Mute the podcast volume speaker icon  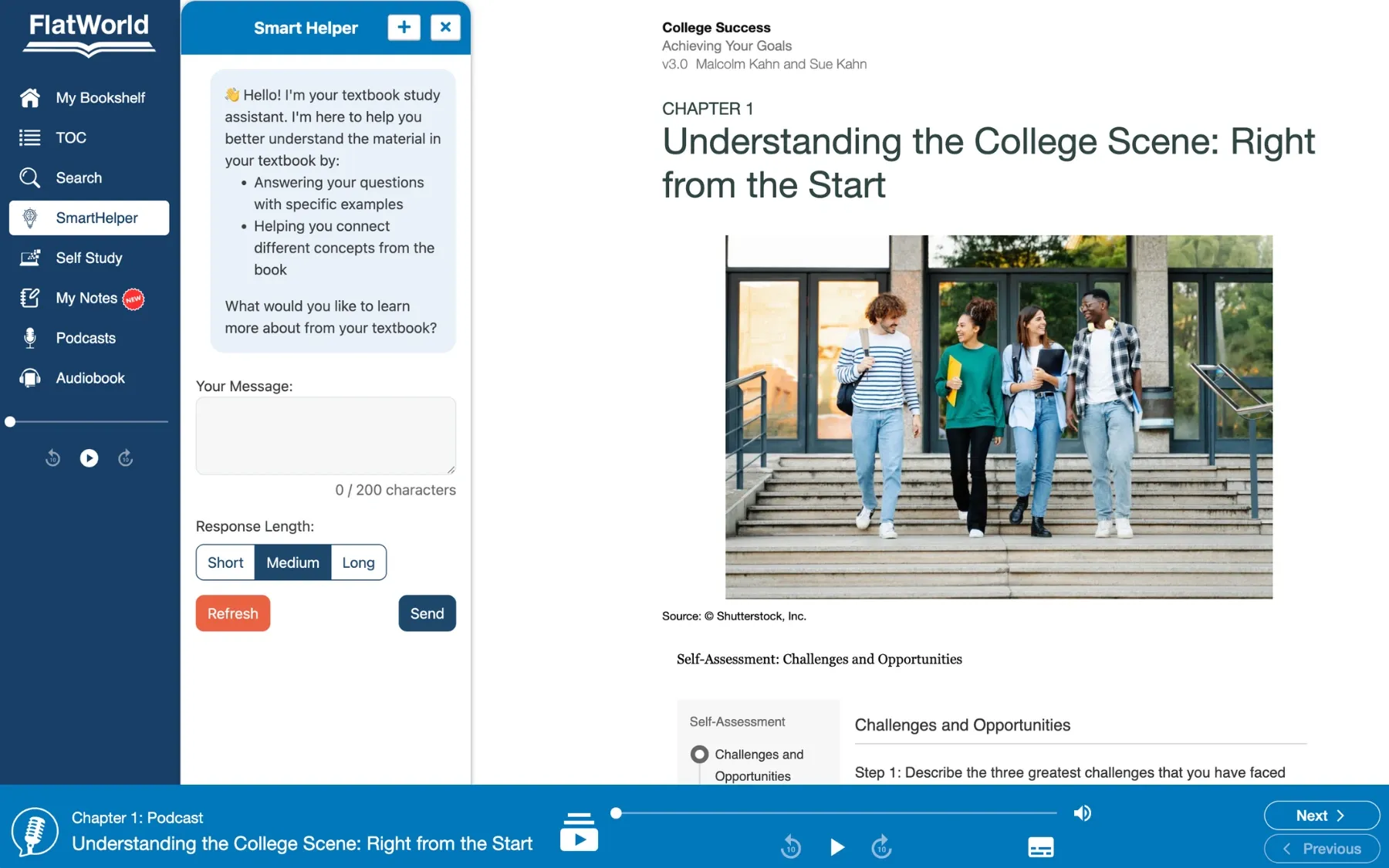pos(1082,813)
